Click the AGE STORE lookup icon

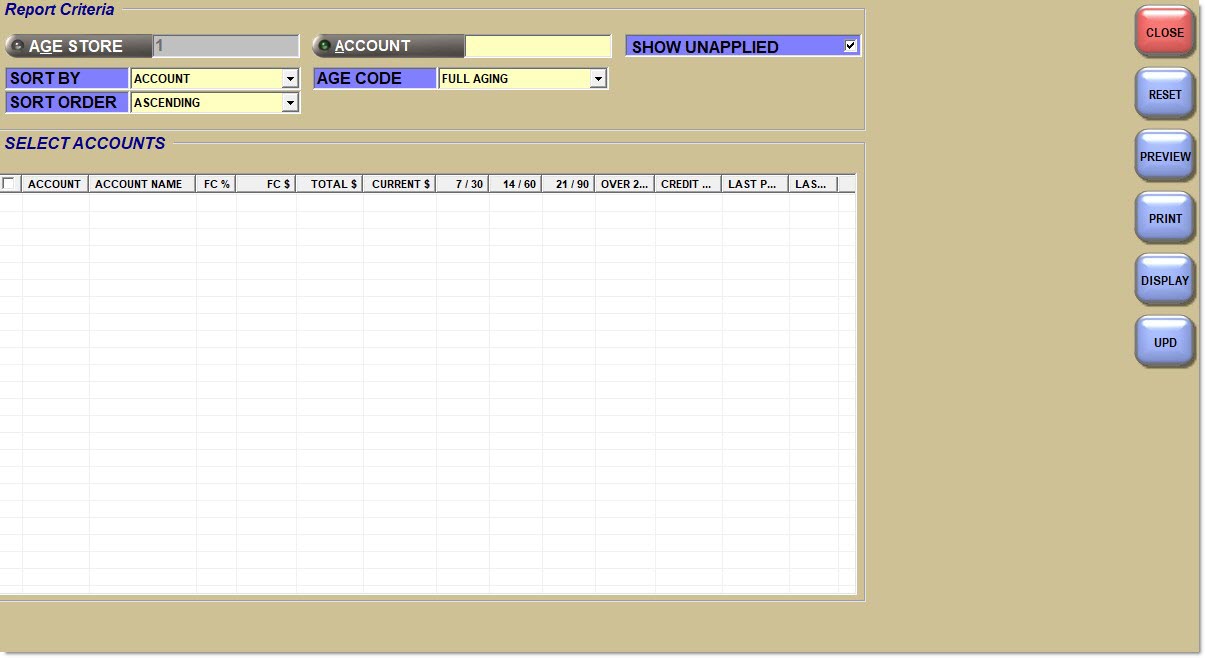[17, 46]
